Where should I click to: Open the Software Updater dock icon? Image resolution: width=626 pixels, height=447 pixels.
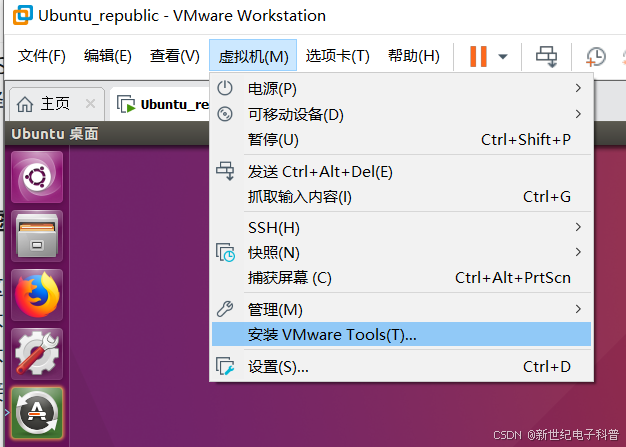(x=37, y=413)
